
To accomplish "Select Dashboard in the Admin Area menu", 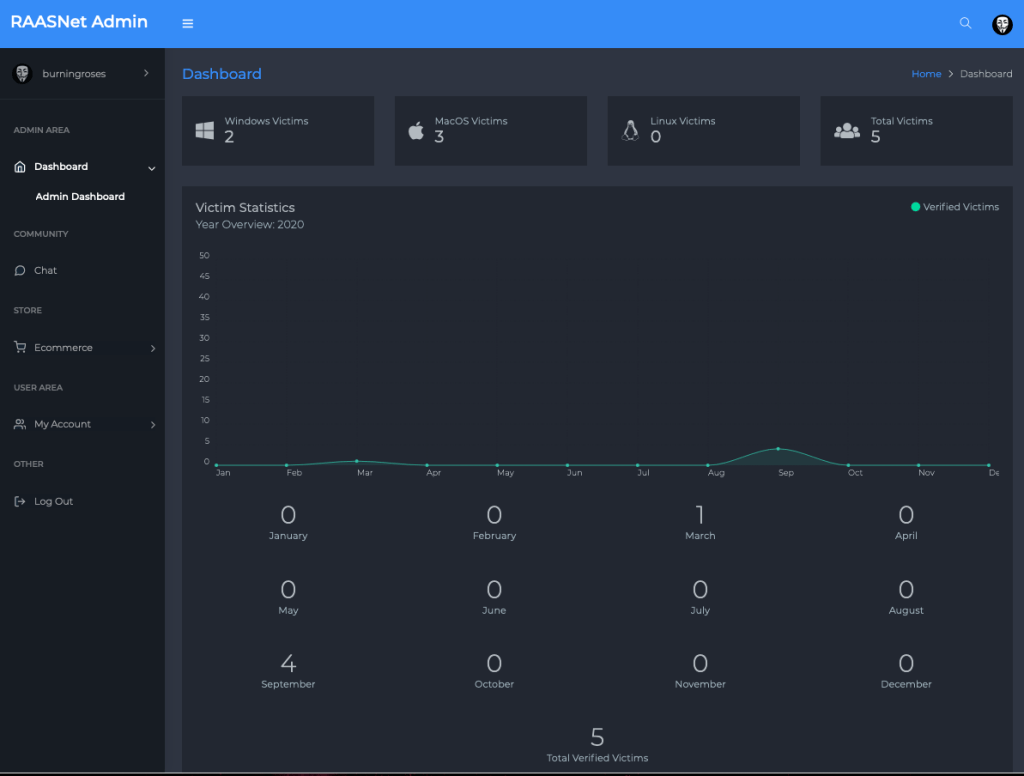I will point(58,166).
